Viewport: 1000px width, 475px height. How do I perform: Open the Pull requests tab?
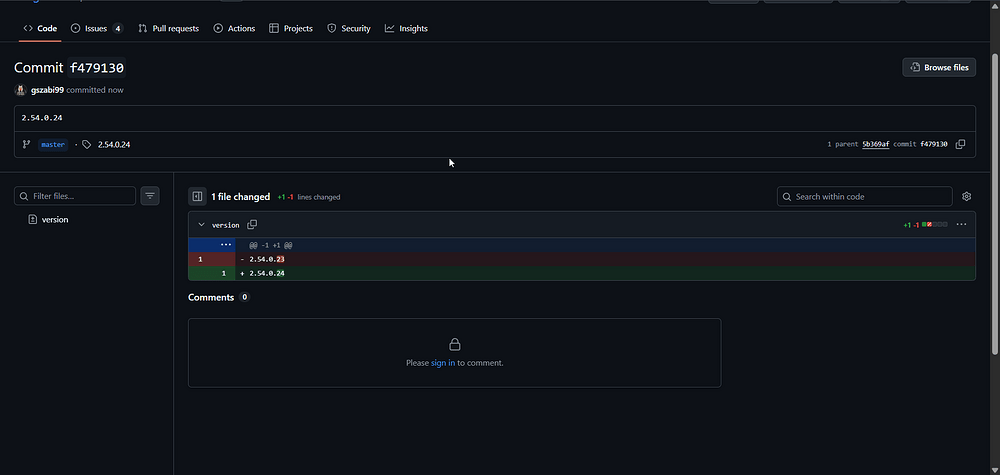click(x=168, y=29)
